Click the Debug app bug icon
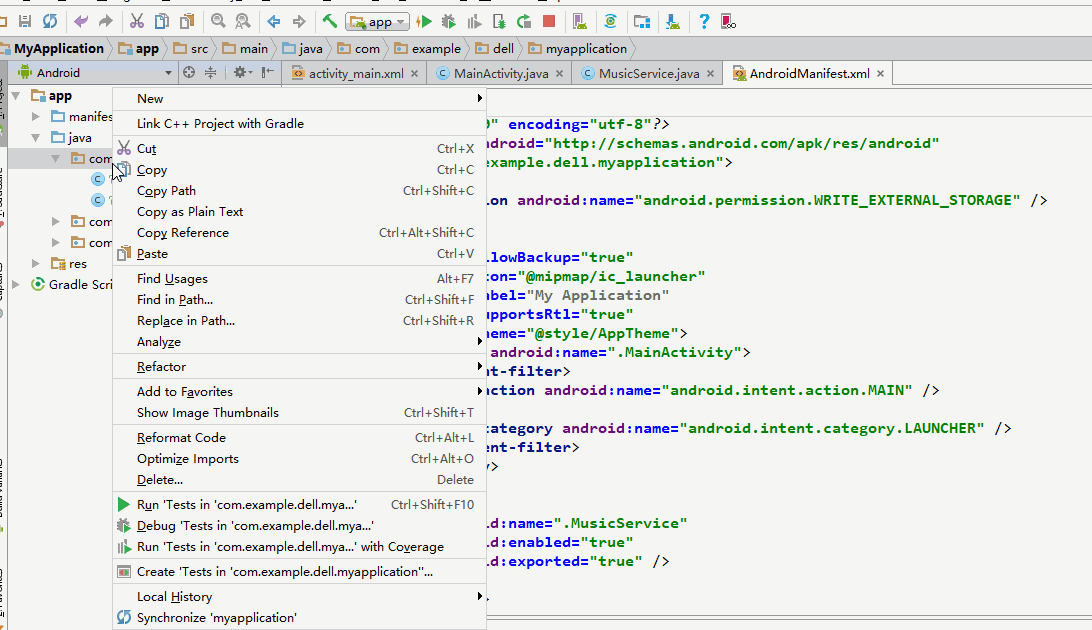 (449, 21)
